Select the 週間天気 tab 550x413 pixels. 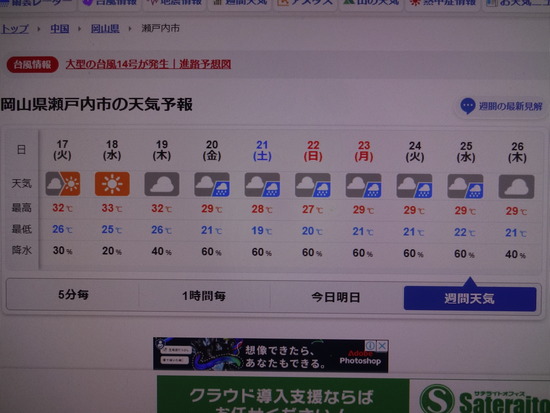tap(470, 299)
